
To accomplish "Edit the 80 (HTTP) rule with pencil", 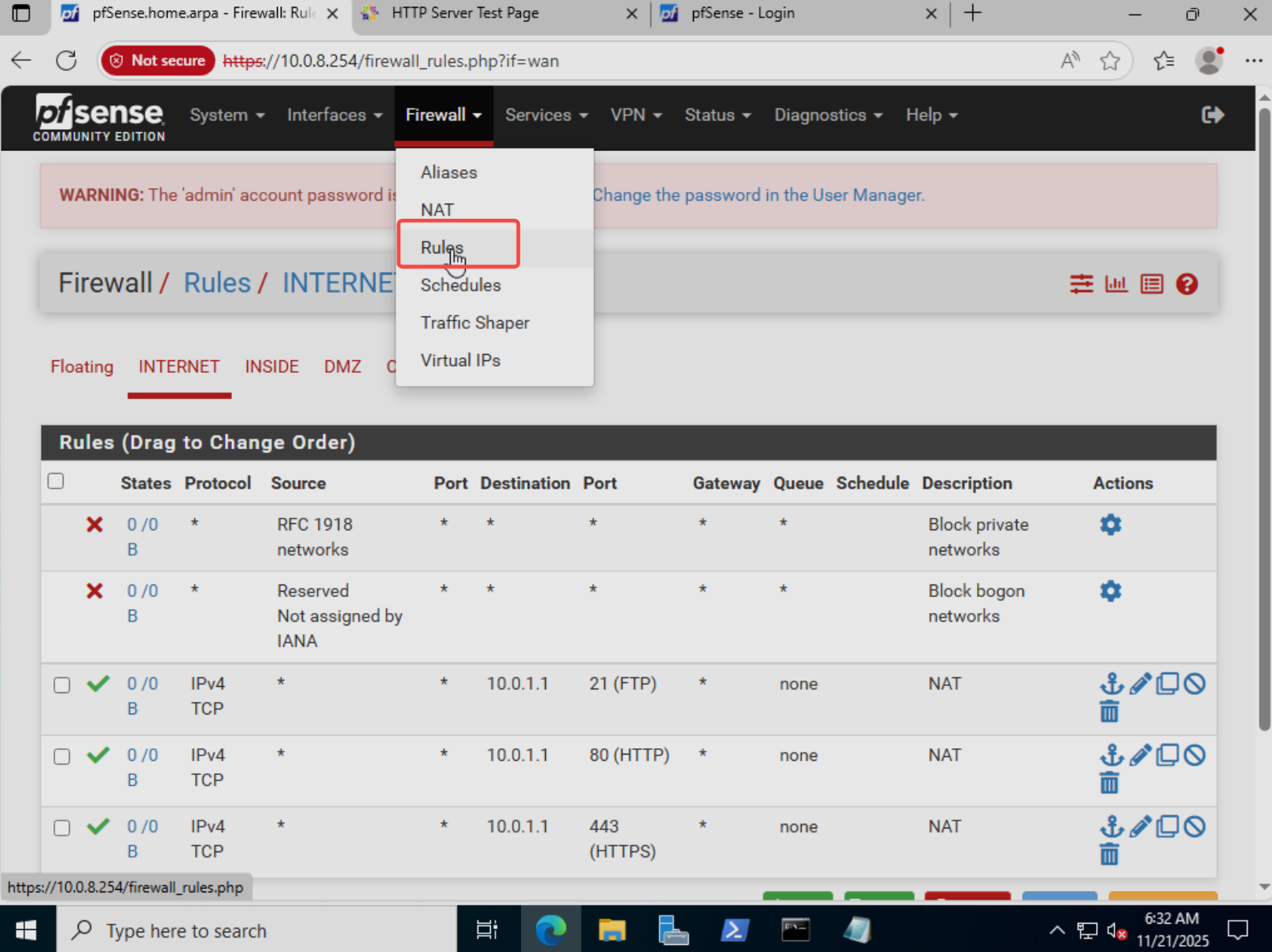I will tap(1140, 755).
